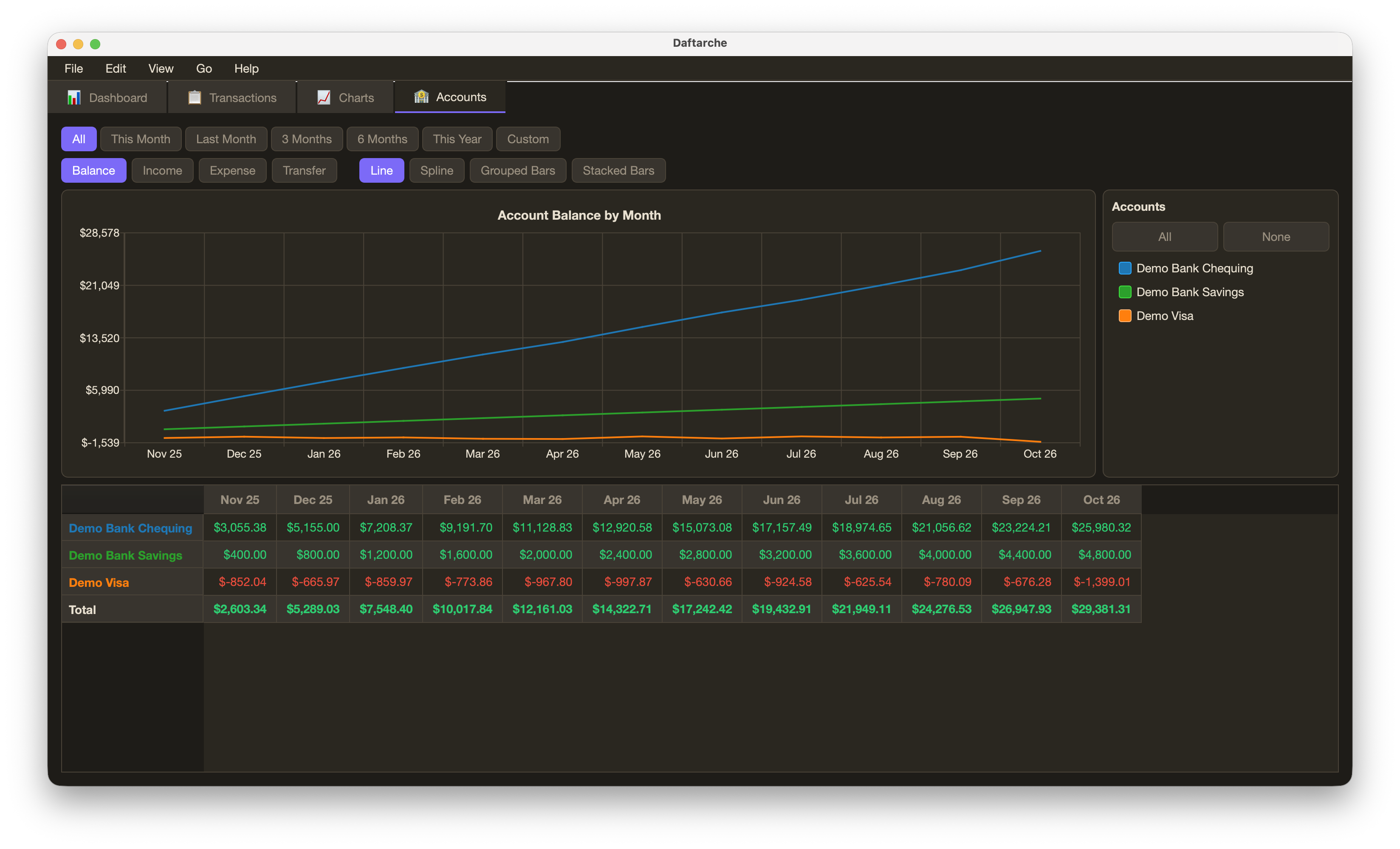Choose the 3 Months range
The height and width of the screenshot is (849, 1400).
[x=307, y=139]
